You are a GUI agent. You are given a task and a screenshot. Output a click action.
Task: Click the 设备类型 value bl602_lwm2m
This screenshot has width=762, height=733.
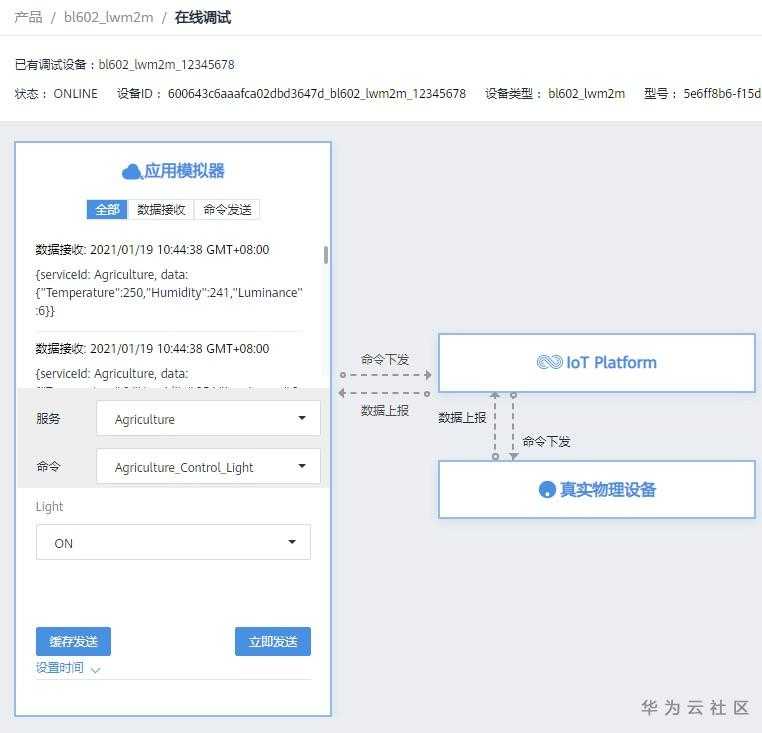pyautogui.click(x=587, y=93)
